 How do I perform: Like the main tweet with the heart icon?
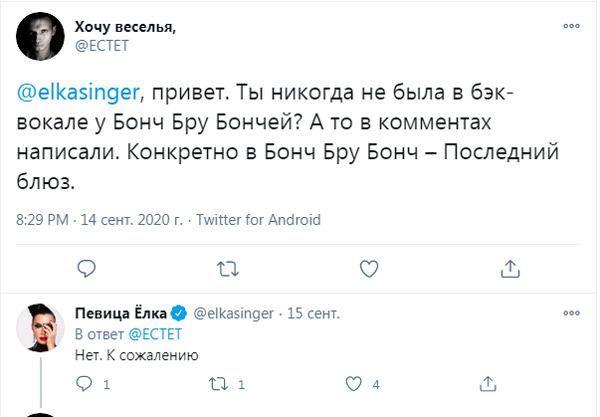[370, 267]
